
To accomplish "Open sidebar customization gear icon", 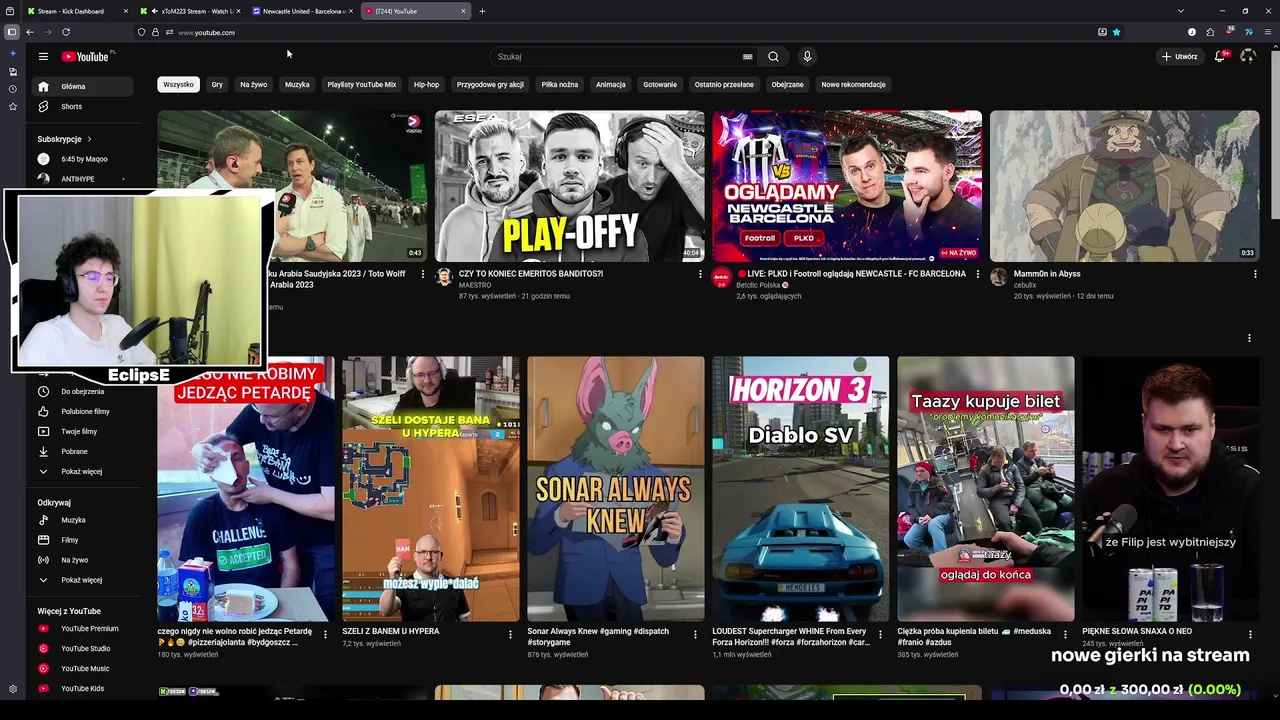I will point(12,689).
